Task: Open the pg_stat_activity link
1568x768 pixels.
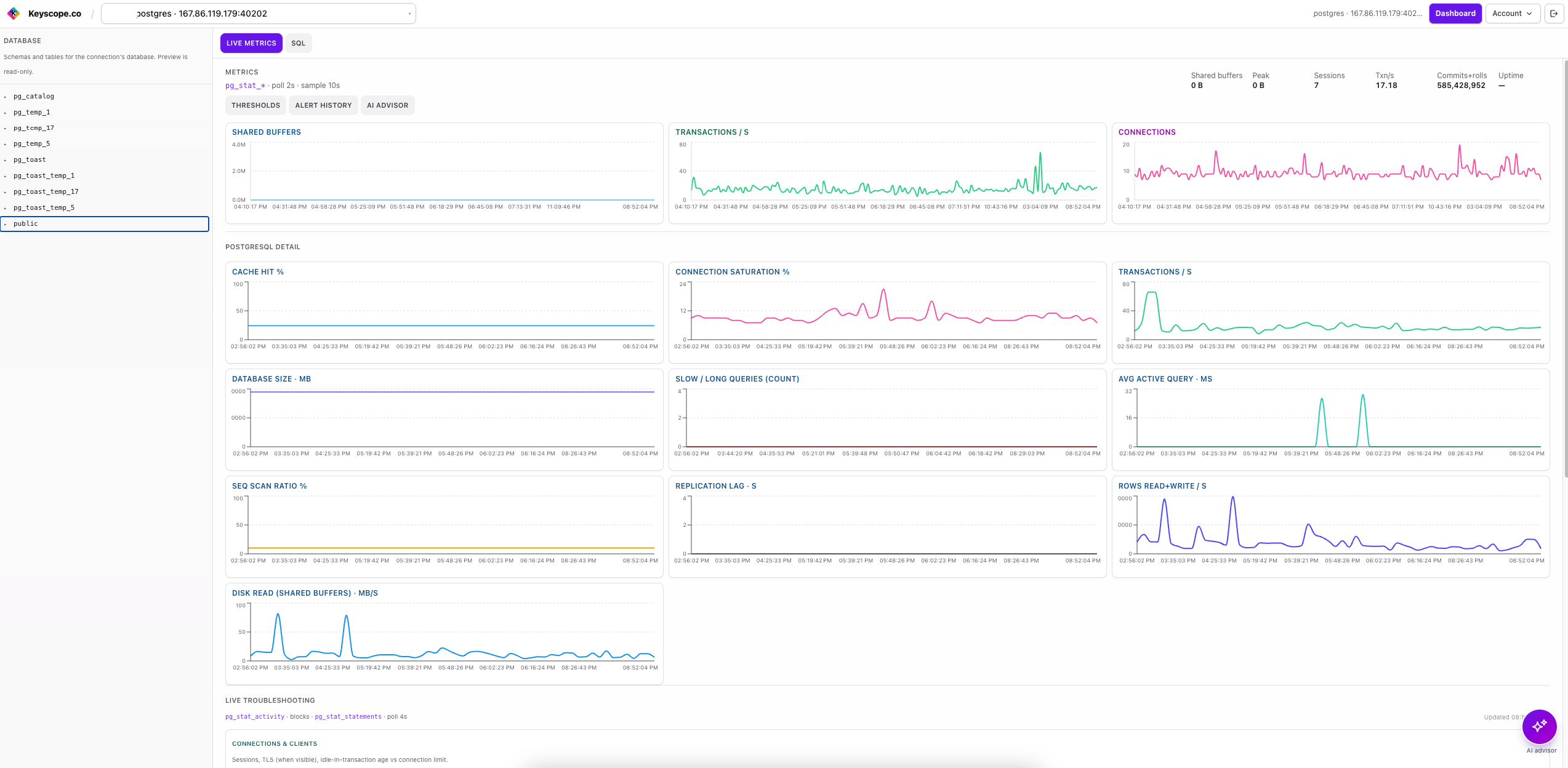Action: coord(255,717)
